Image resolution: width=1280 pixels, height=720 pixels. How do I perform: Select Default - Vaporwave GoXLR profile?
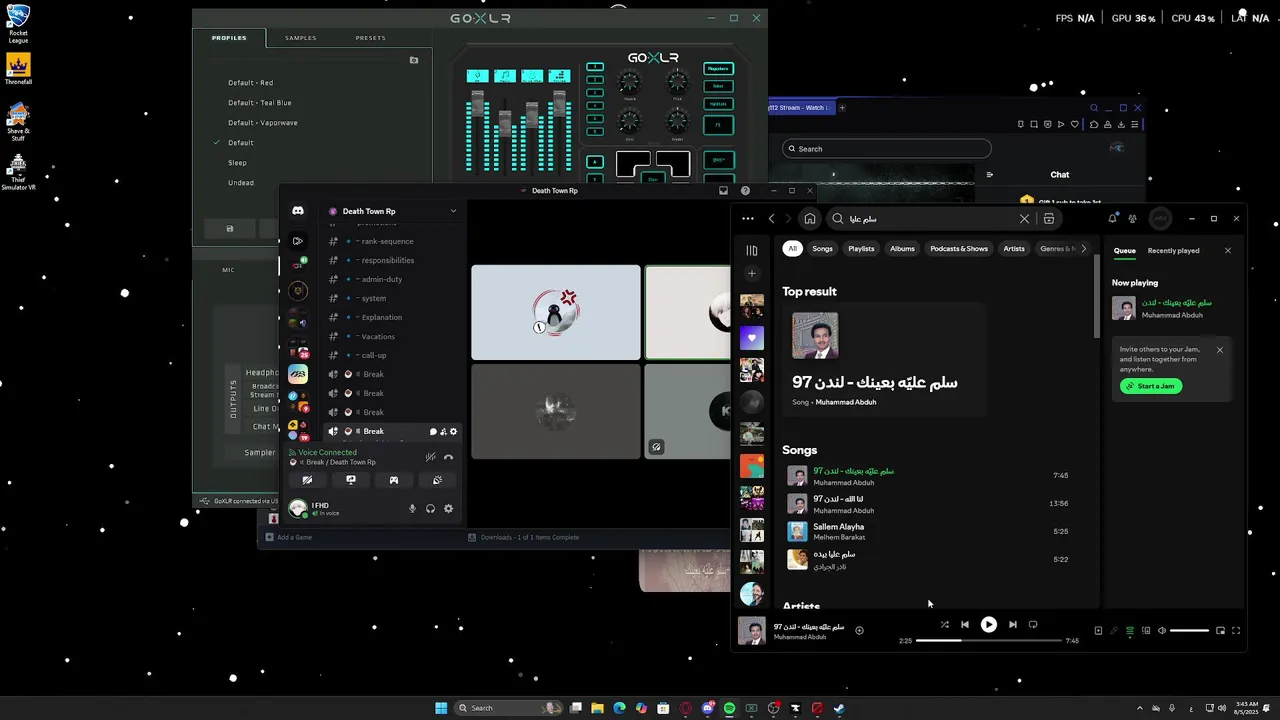pyautogui.click(x=263, y=123)
